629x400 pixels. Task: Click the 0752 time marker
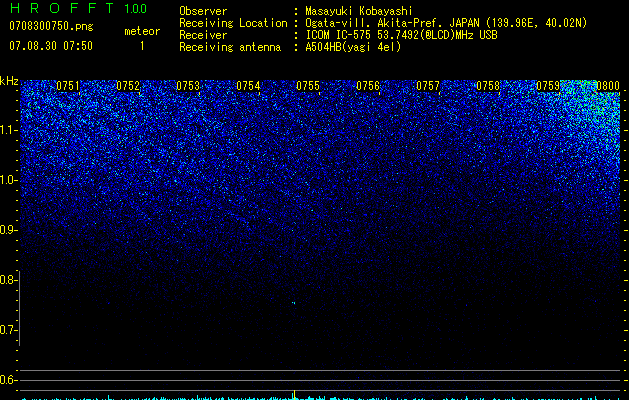(x=128, y=86)
